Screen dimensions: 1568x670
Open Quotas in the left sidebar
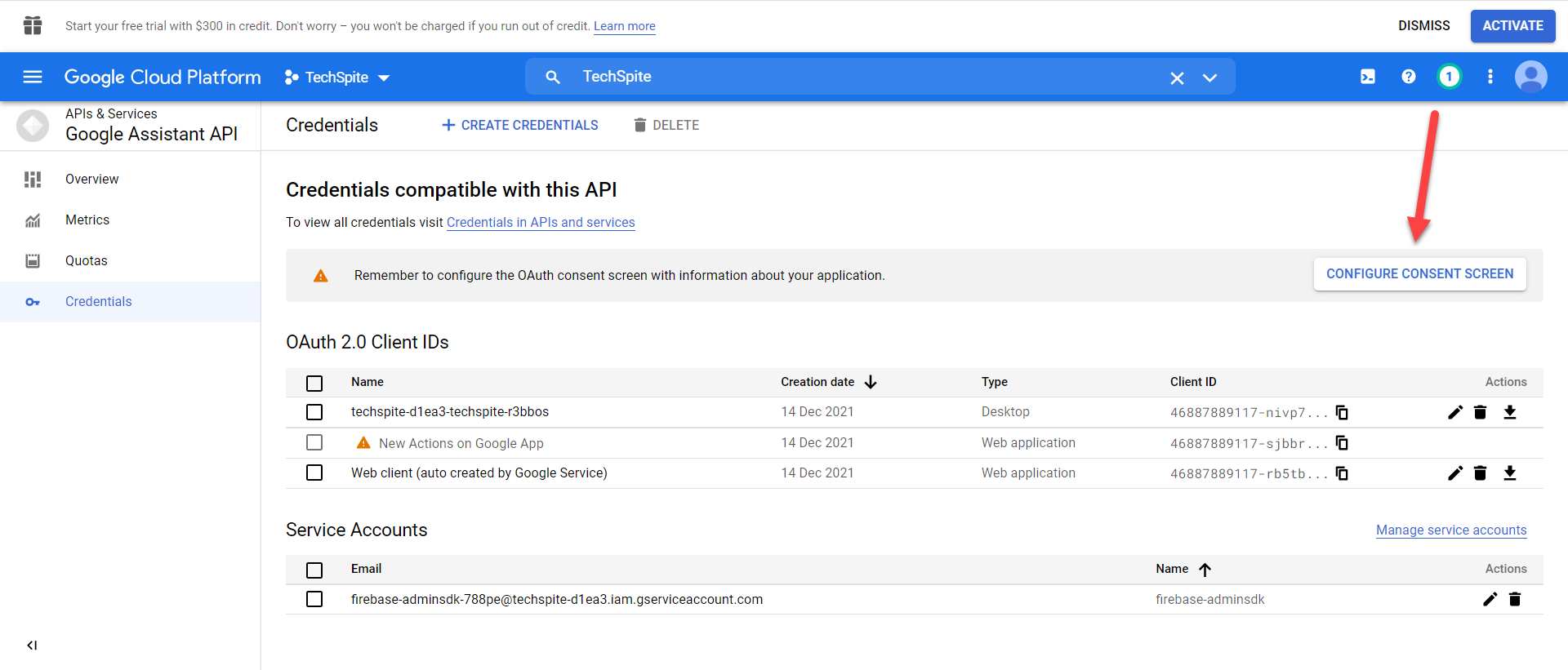(x=87, y=261)
